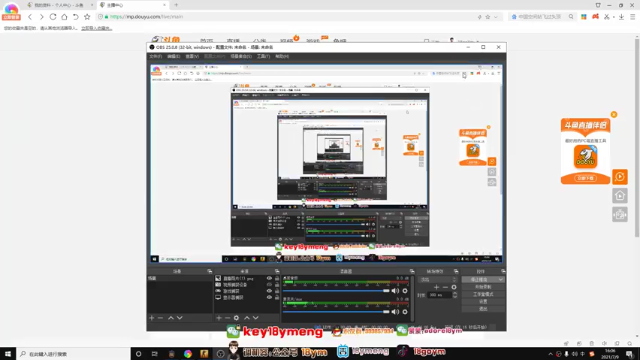Click Start Recording button in OBS controls

pos(483,287)
